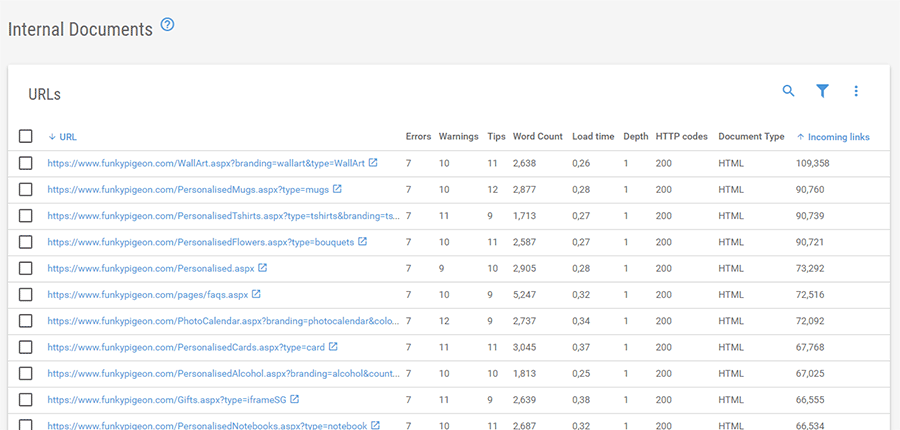This screenshot has height=430, width=900.
Task: Open the URLs filter options
Action: pyautogui.click(x=823, y=91)
